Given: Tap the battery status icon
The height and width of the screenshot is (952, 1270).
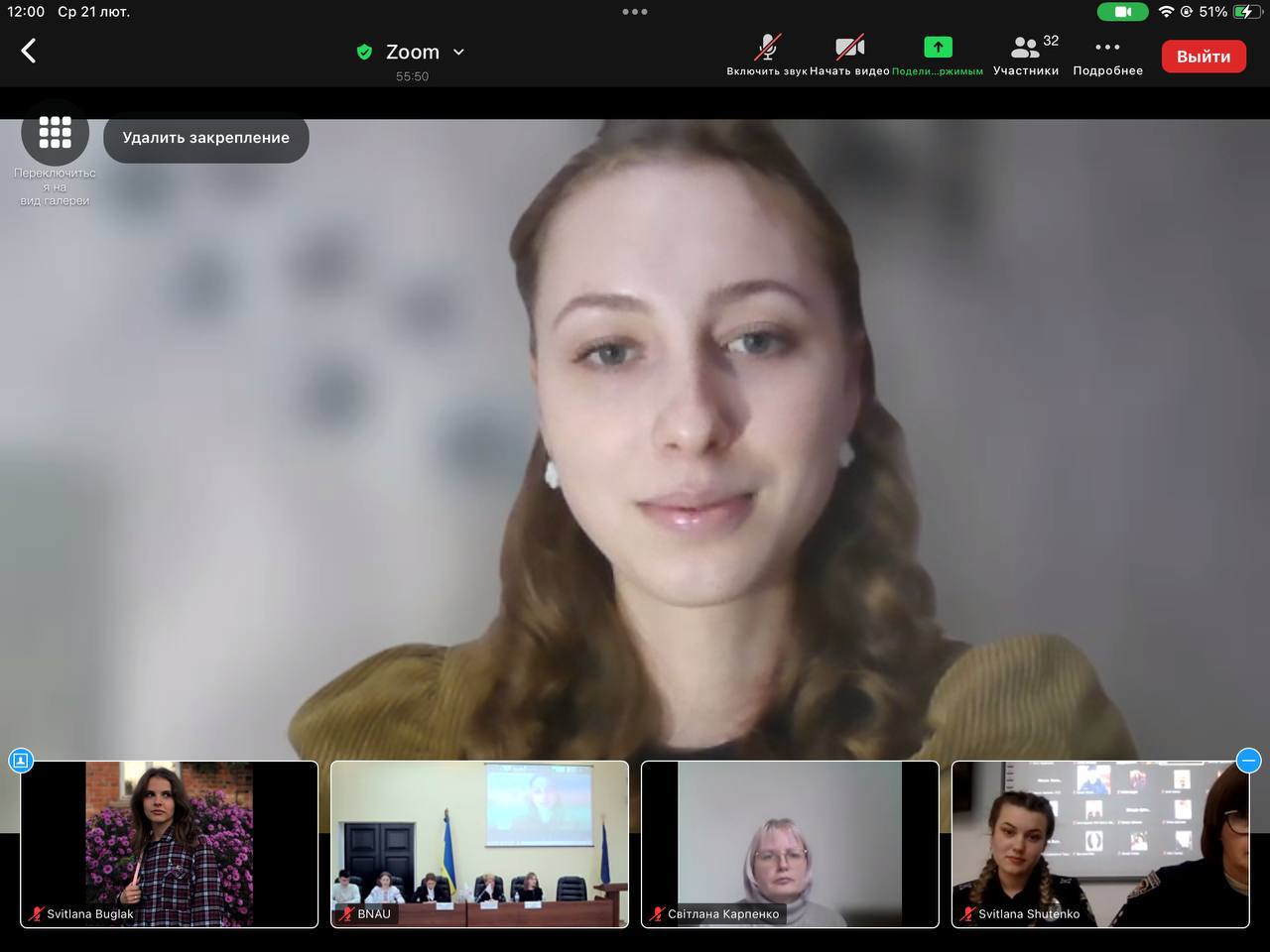Looking at the screenshot, I should pyautogui.click(x=1246, y=12).
